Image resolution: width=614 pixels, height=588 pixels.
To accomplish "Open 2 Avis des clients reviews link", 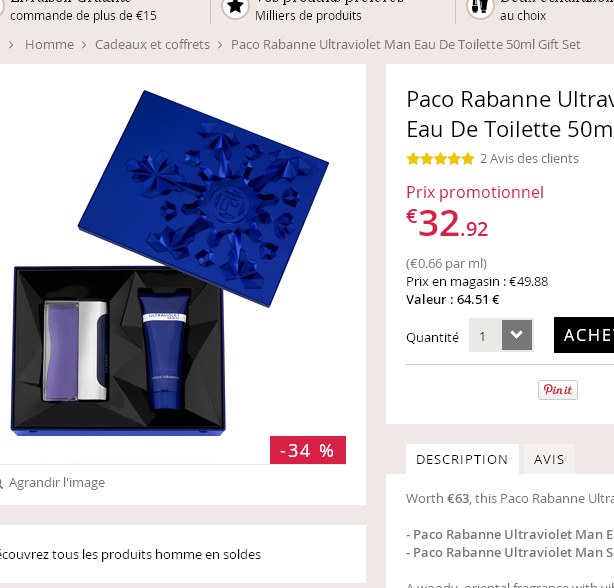I will pyautogui.click(x=529, y=159).
